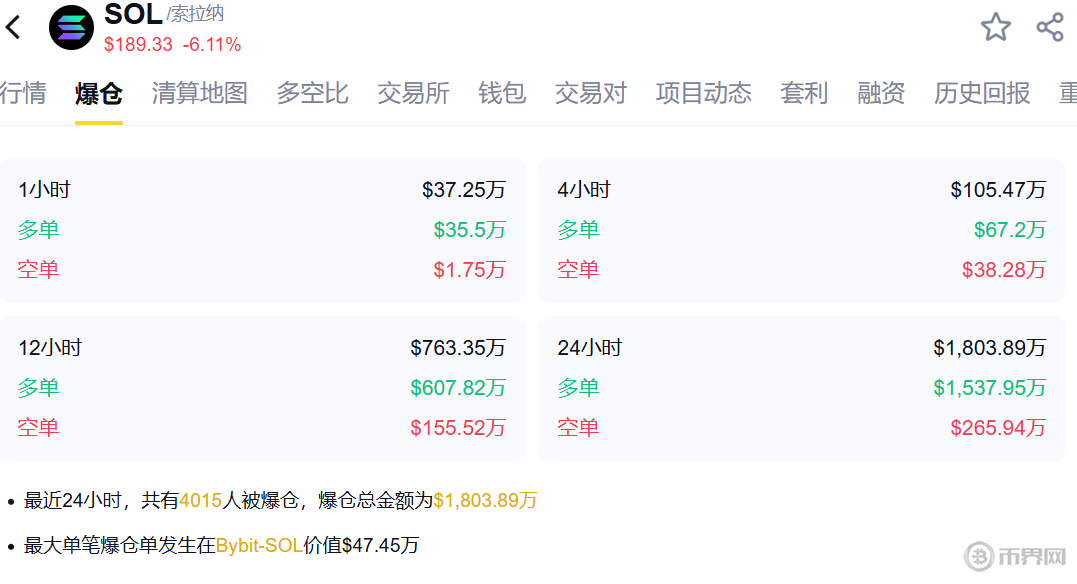Click the Bybit-SOL link
This screenshot has width=1077, height=584.
click(x=259, y=546)
